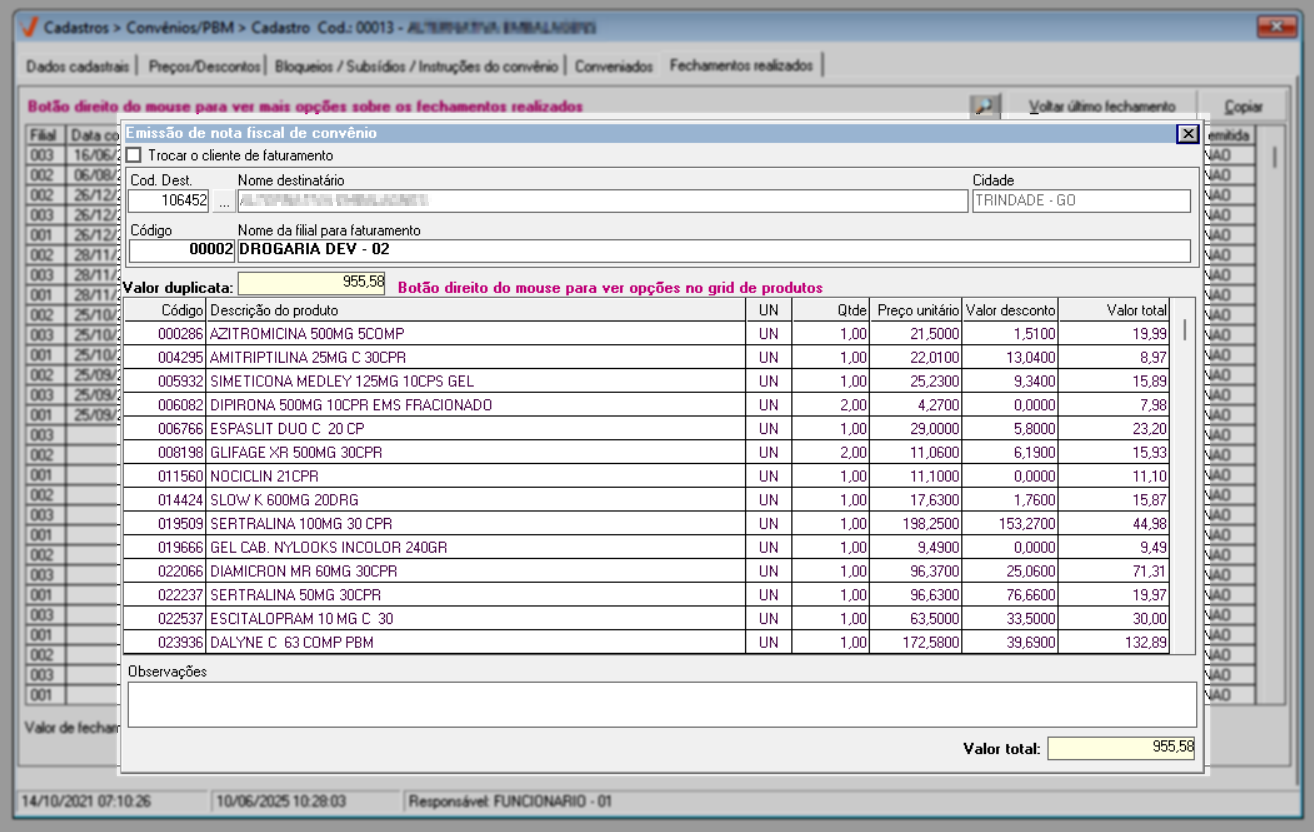Click the Valor desconto column header
1314x832 pixels.
coord(1008,310)
